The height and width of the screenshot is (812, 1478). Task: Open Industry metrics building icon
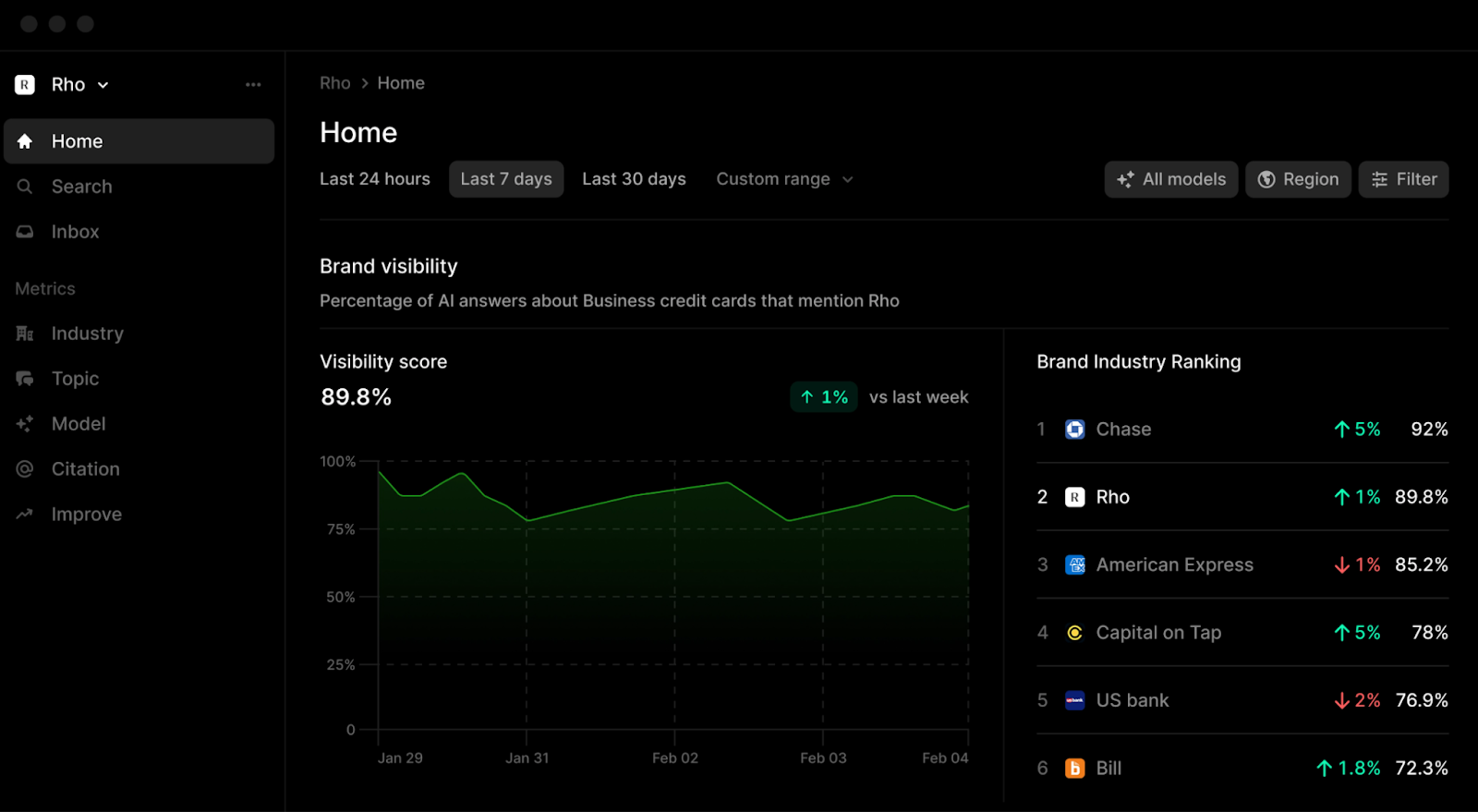click(25, 333)
